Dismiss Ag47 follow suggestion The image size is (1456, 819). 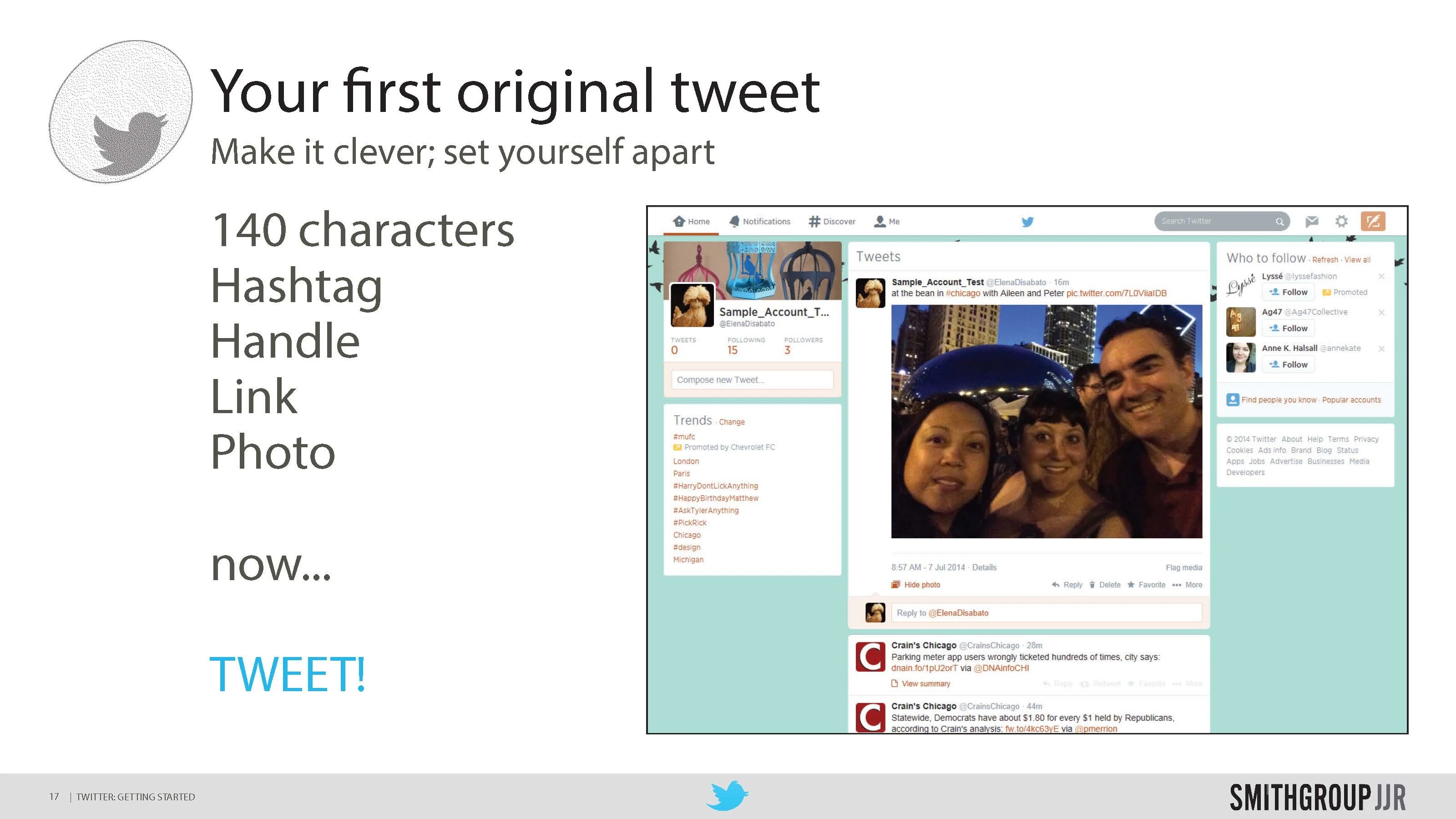[1381, 312]
